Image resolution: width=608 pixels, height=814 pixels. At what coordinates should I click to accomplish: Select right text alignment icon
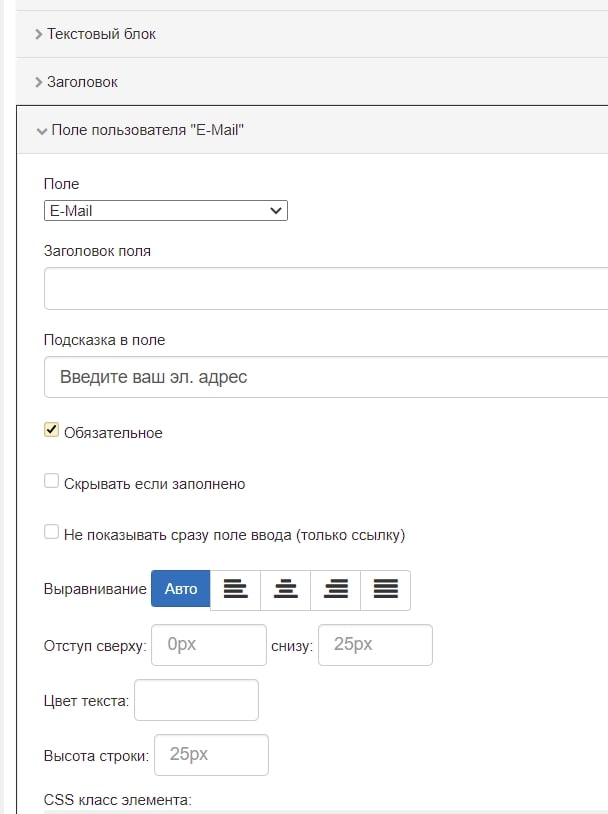[x=335, y=590]
